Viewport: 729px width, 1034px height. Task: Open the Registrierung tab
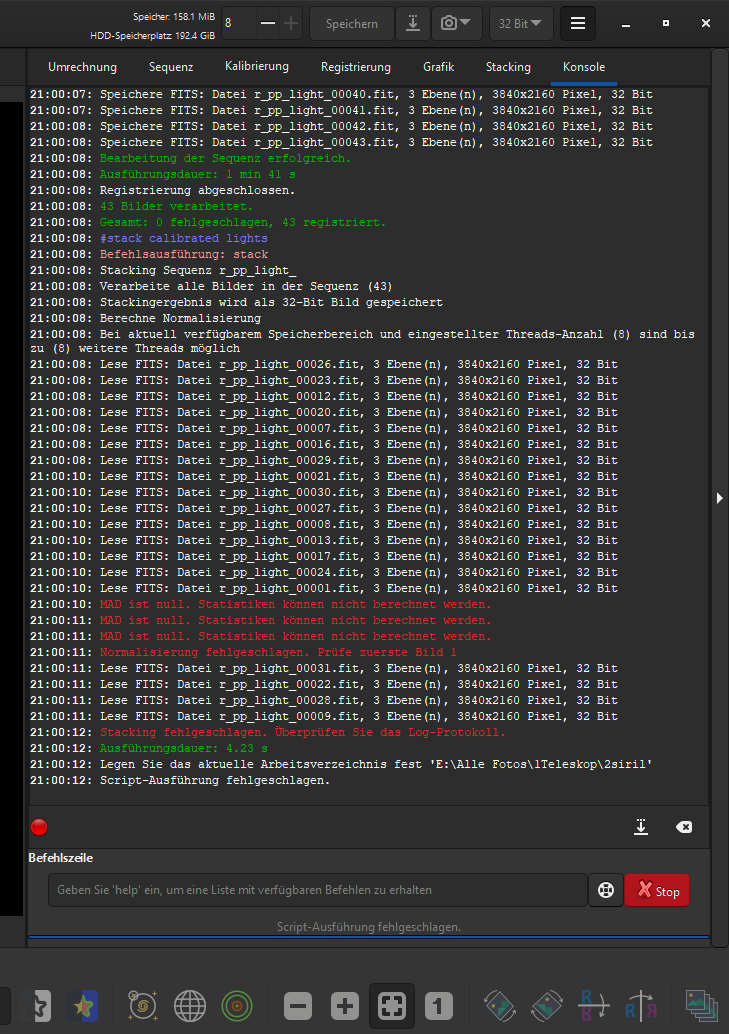pyautogui.click(x=356, y=67)
